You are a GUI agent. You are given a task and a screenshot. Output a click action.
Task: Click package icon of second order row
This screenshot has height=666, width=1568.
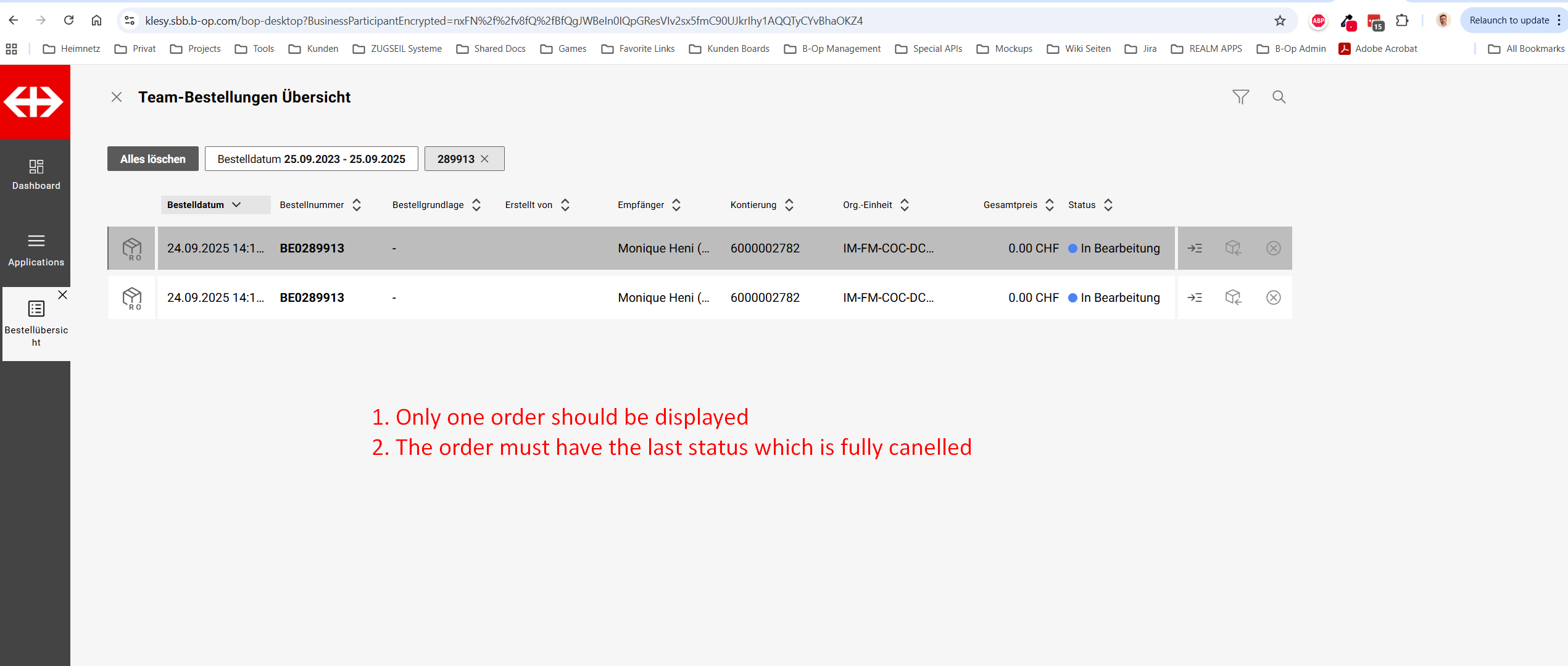coord(132,298)
